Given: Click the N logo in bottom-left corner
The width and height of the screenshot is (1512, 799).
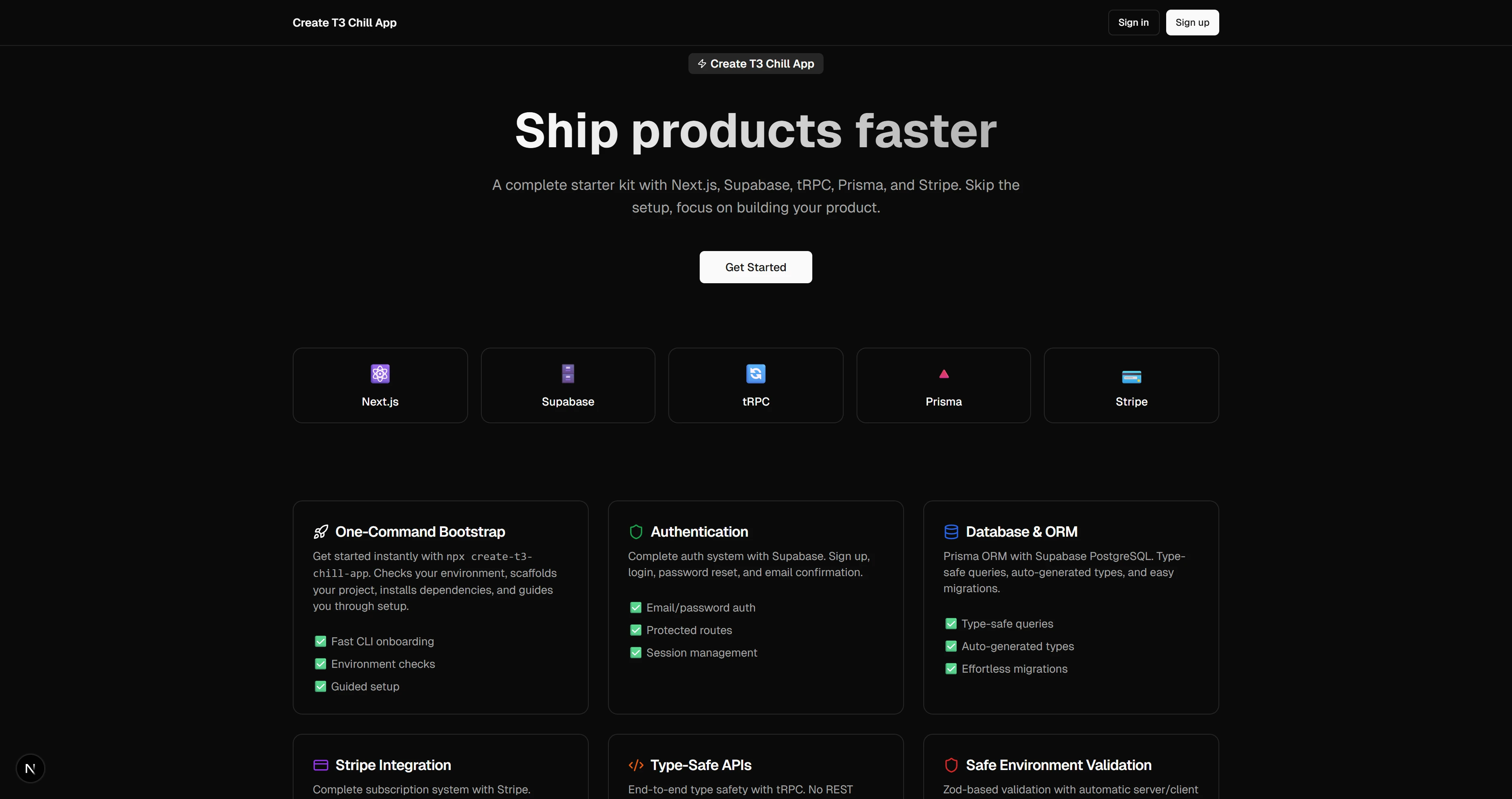Looking at the screenshot, I should pyautogui.click(x=30, y=768).
